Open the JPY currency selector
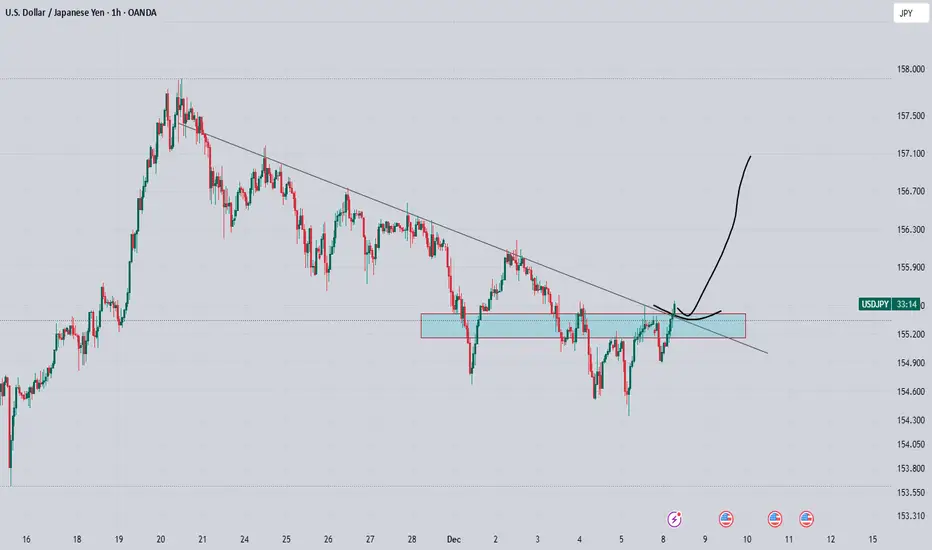 click(x=905, y=15)
